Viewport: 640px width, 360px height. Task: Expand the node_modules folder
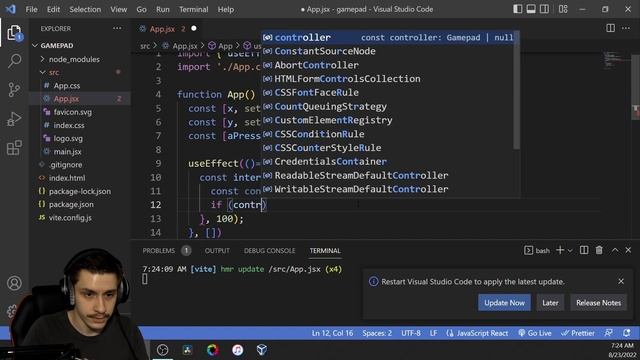[74, 59]
